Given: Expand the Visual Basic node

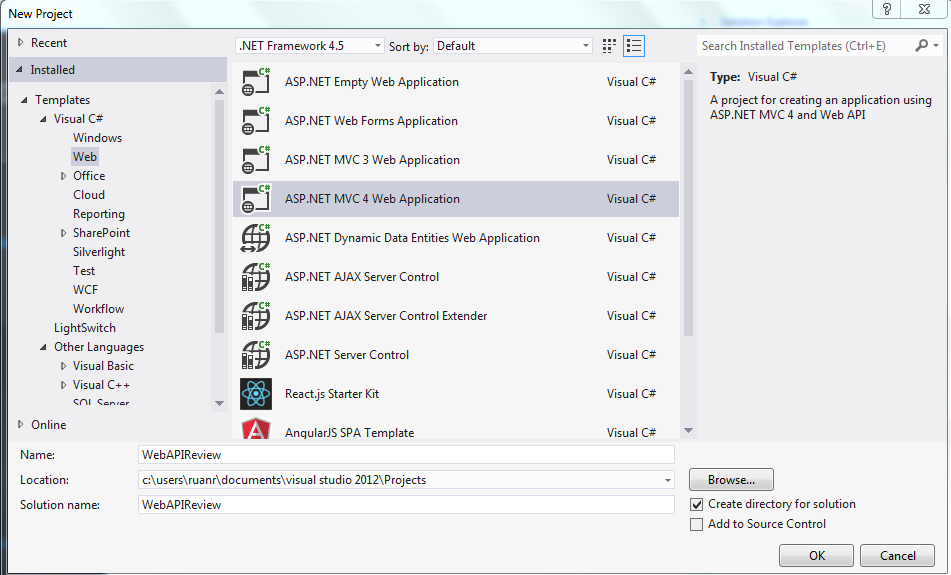Looking at the screenshot, I should (63, 366).
